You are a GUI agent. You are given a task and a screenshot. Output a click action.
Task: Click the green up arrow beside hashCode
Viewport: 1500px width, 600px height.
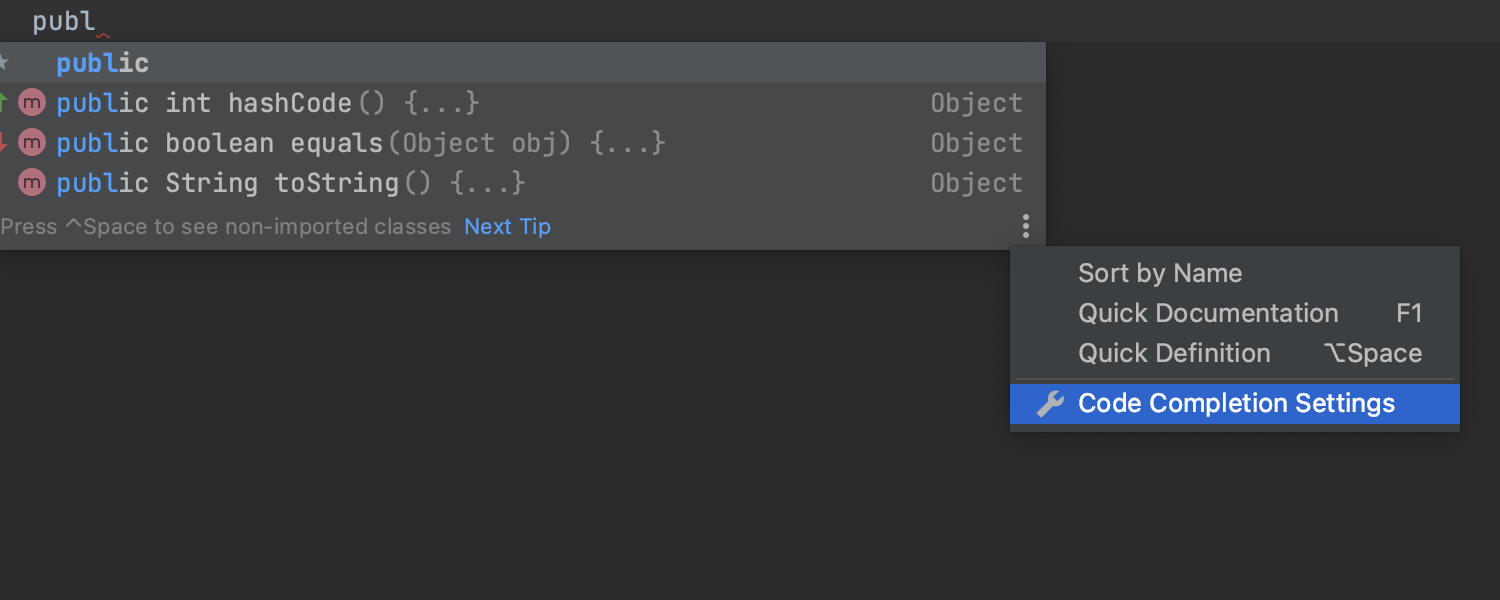click(x=3, y=102)
